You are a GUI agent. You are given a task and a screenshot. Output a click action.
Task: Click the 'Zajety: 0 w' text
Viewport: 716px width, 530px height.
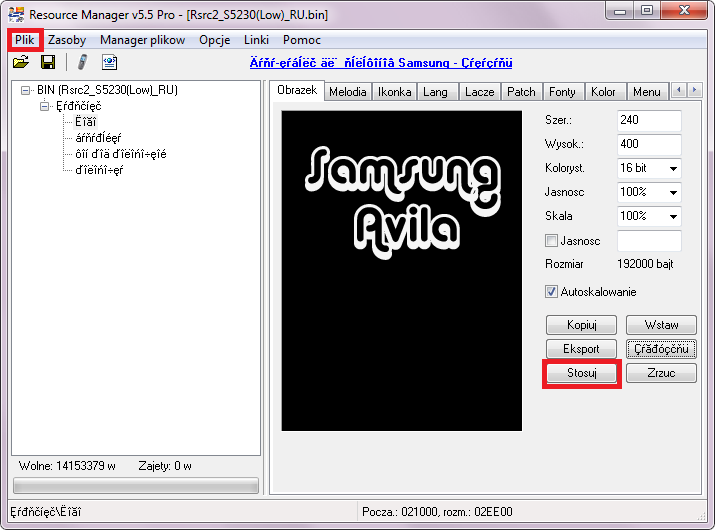165,466
